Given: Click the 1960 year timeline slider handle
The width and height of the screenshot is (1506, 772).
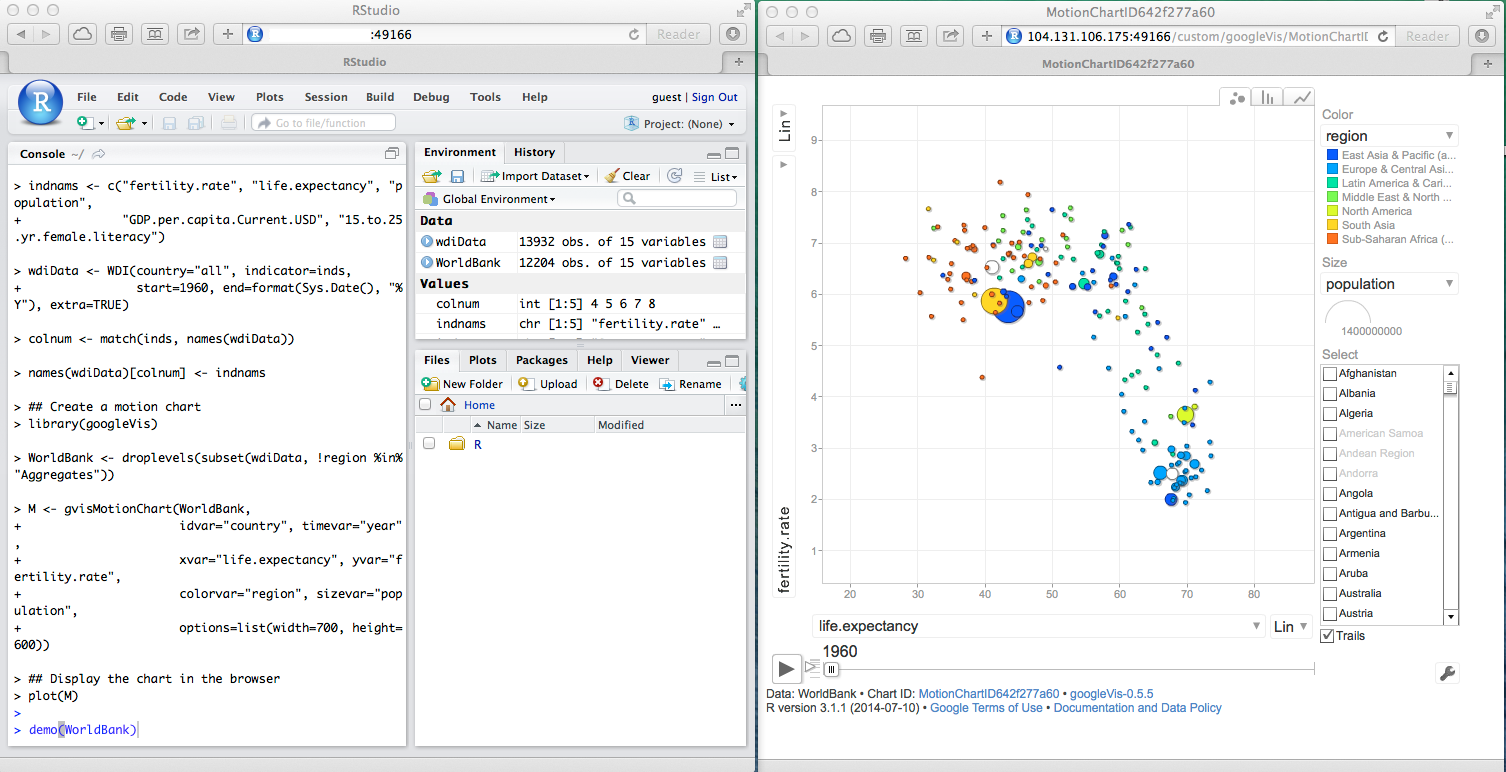Looking at the screenshot, I should pos(830,669).
